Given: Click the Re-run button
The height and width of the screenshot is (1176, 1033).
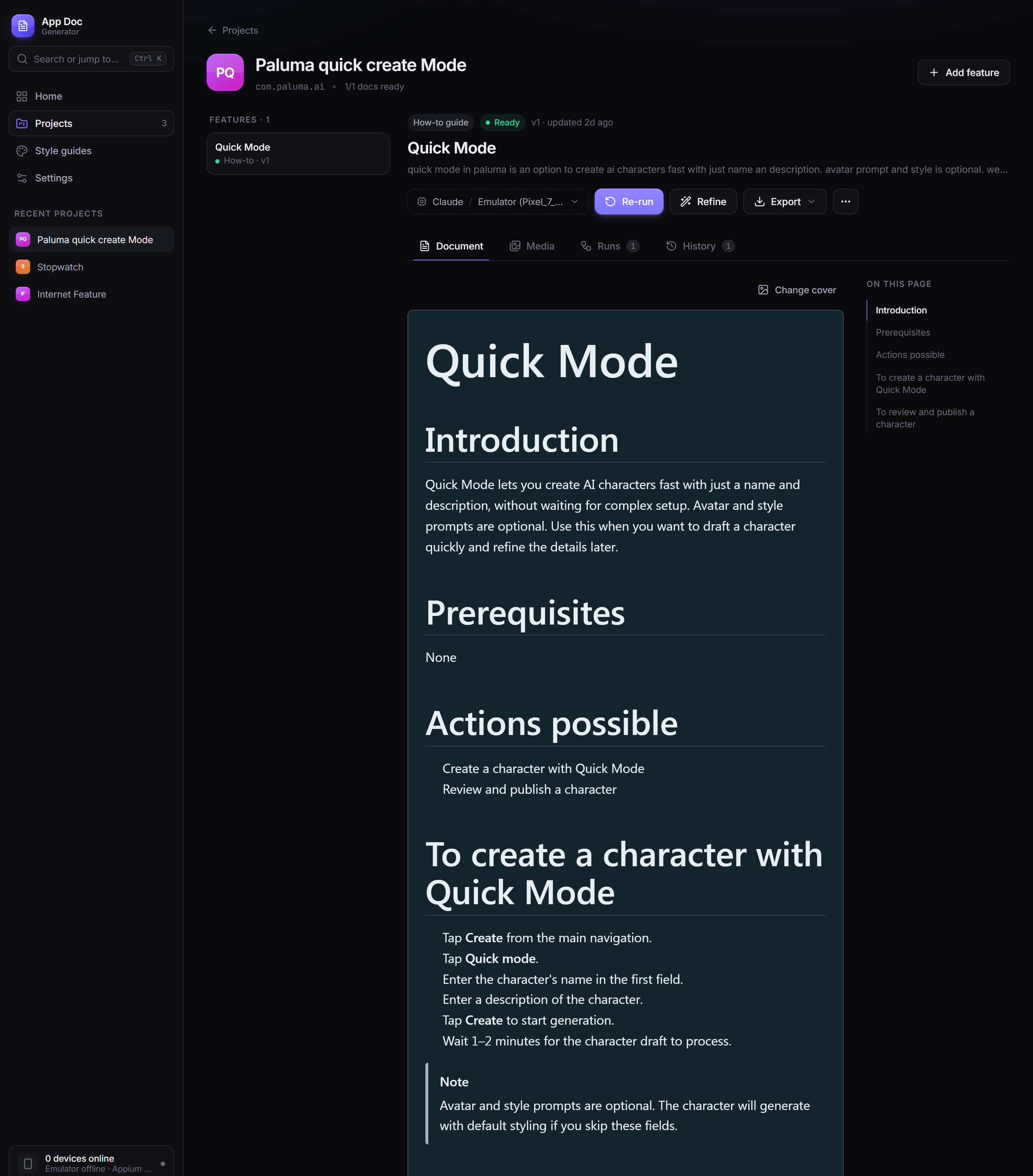Looking at the screenshot, I should pyautogui.click(x=629, y=201).
